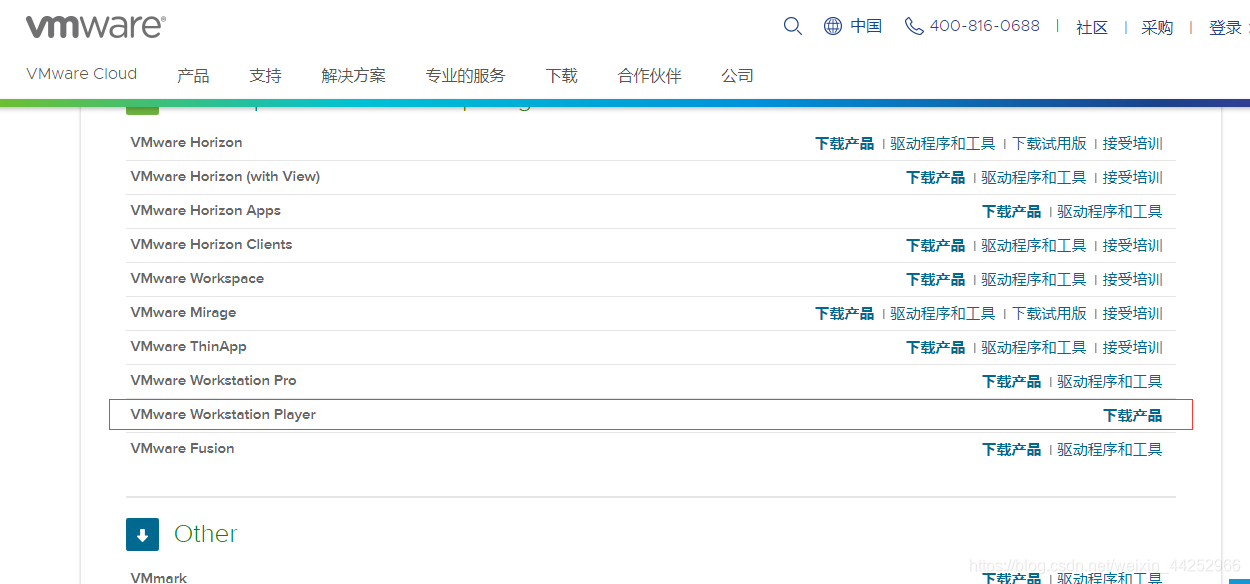
Task: Click 驱动程序和工具 for VMware Mirage
Action: coord(943,313)
